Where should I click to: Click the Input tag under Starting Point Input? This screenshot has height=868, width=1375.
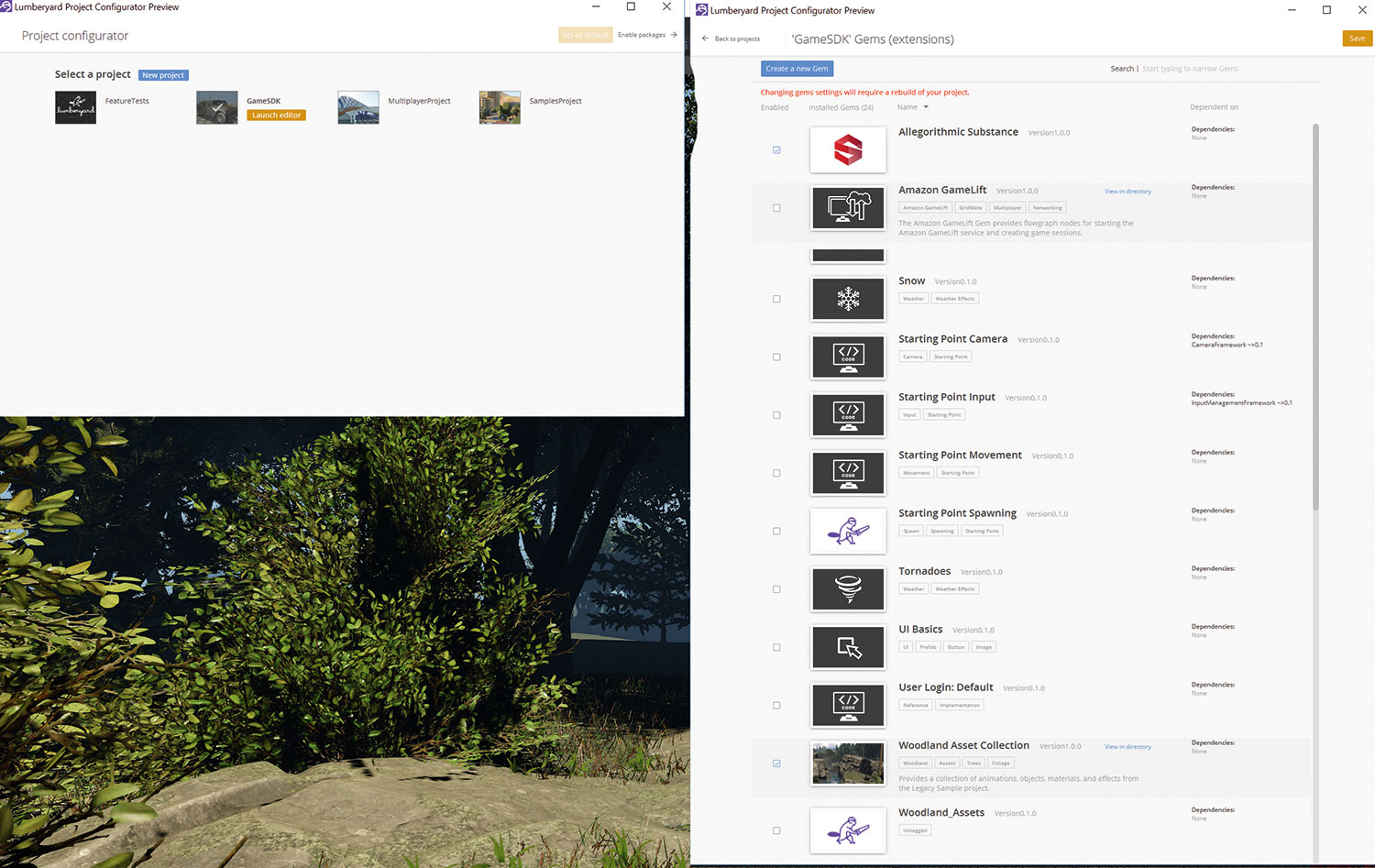[x=908, y=415]
